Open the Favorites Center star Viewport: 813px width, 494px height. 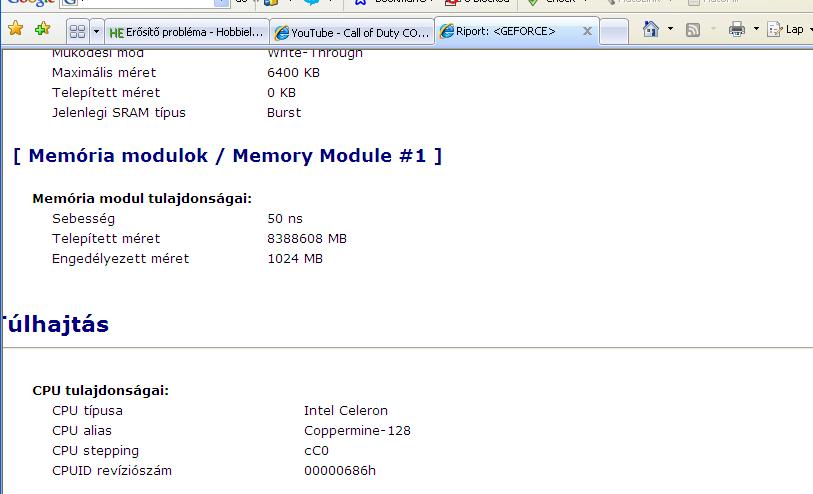(x=16, y=28)
